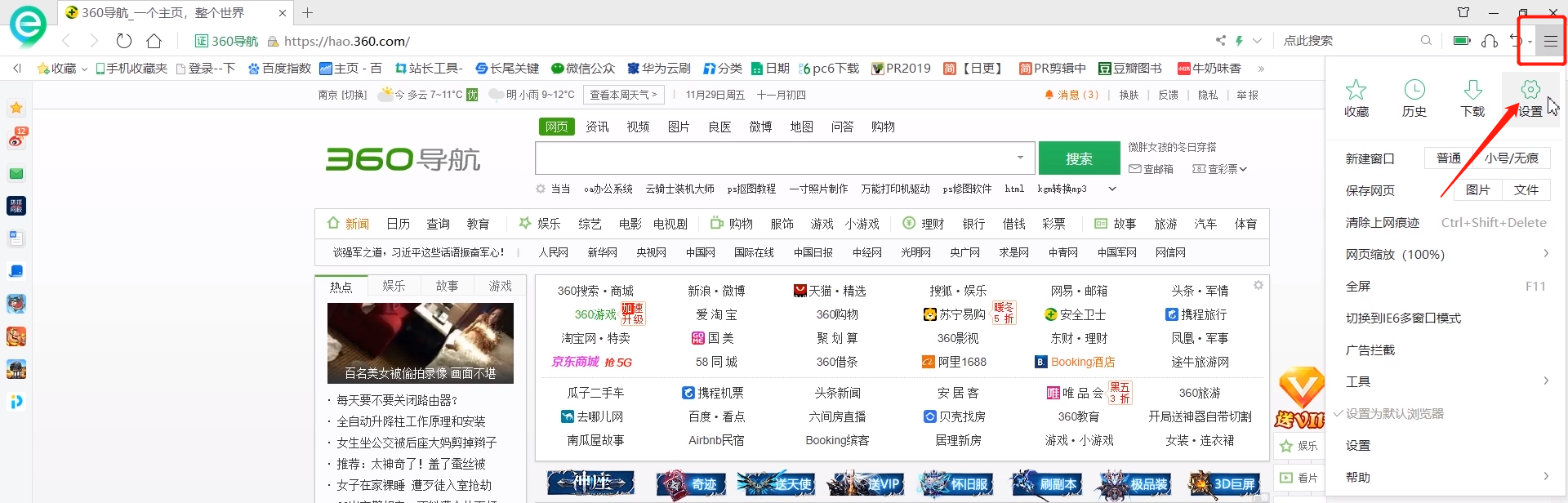Switch city with 南京 [切换]

click(342, 95)
